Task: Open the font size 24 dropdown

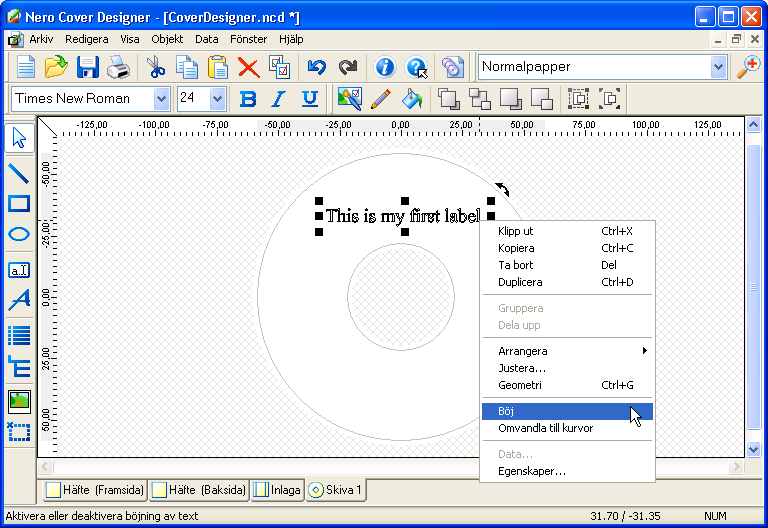Action: [x=217, y=99]
